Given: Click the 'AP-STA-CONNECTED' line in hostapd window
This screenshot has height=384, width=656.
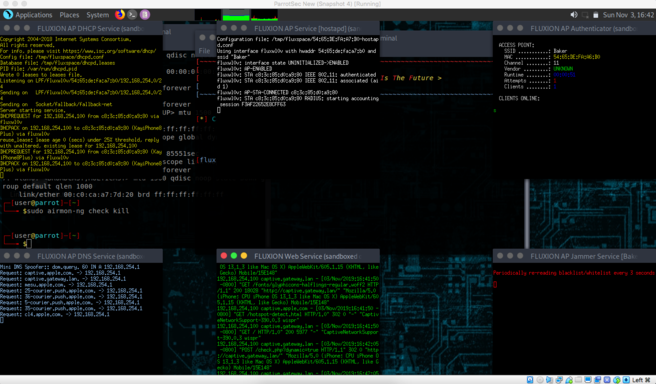Looking at the screenshot, I should (x=277, y=92).
